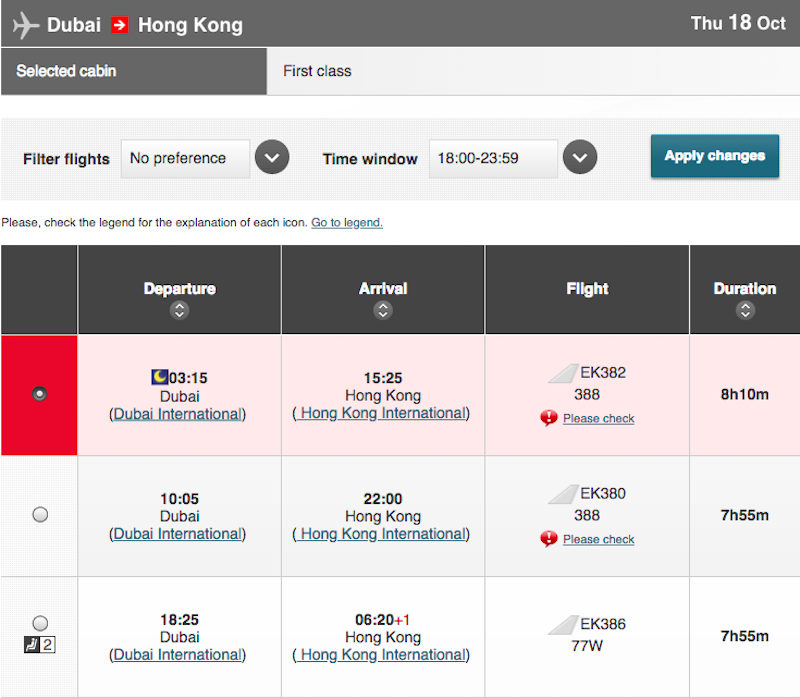Sort flights by the Duration column arrows
This screenshot has height=698, width=800.
[x=745, y=310]
